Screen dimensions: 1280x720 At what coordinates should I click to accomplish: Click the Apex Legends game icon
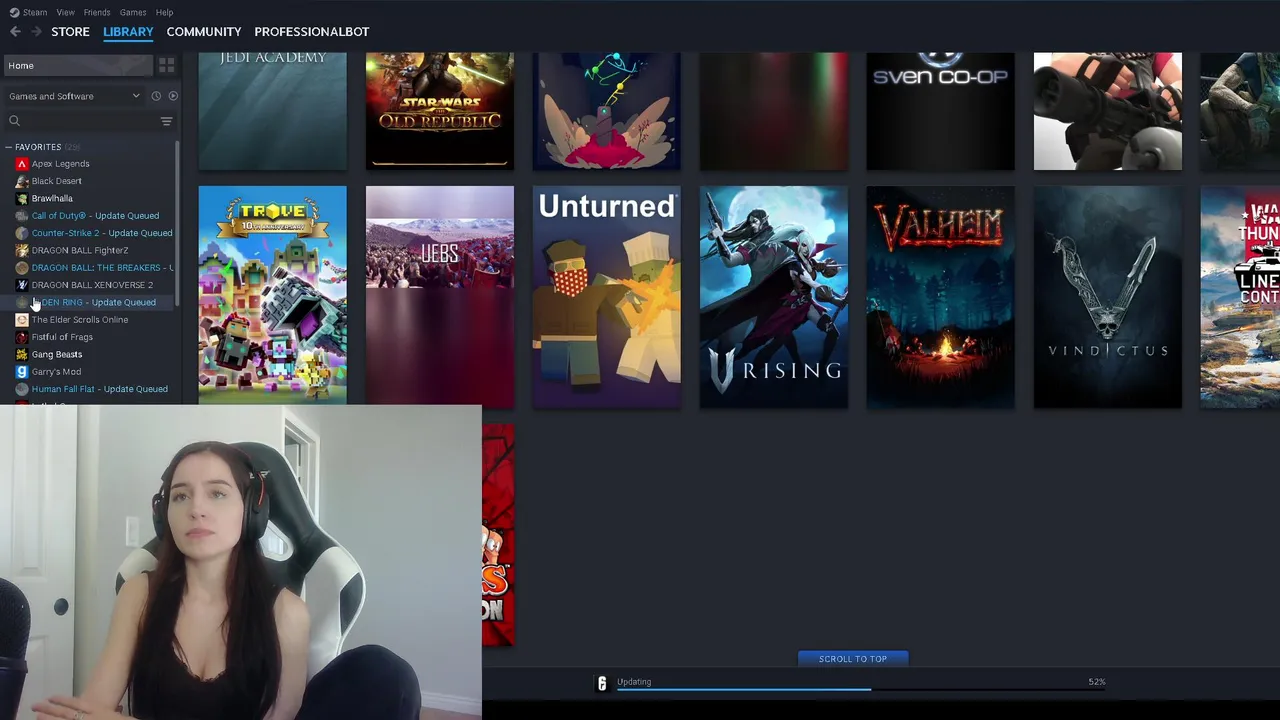[x=22, y=164]
